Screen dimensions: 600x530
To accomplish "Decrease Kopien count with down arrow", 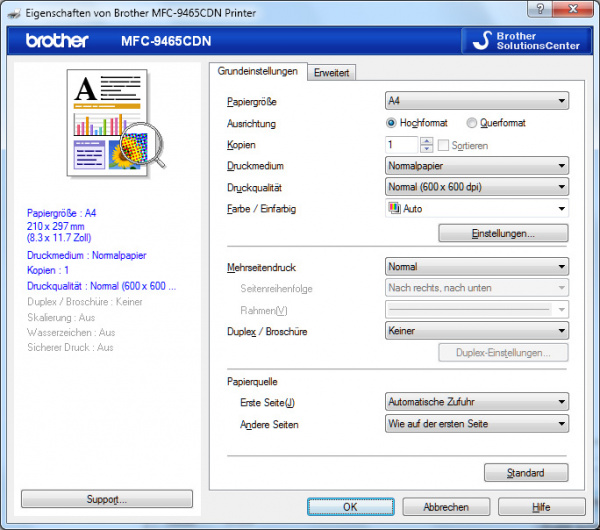I will click(x=427, y=149).
